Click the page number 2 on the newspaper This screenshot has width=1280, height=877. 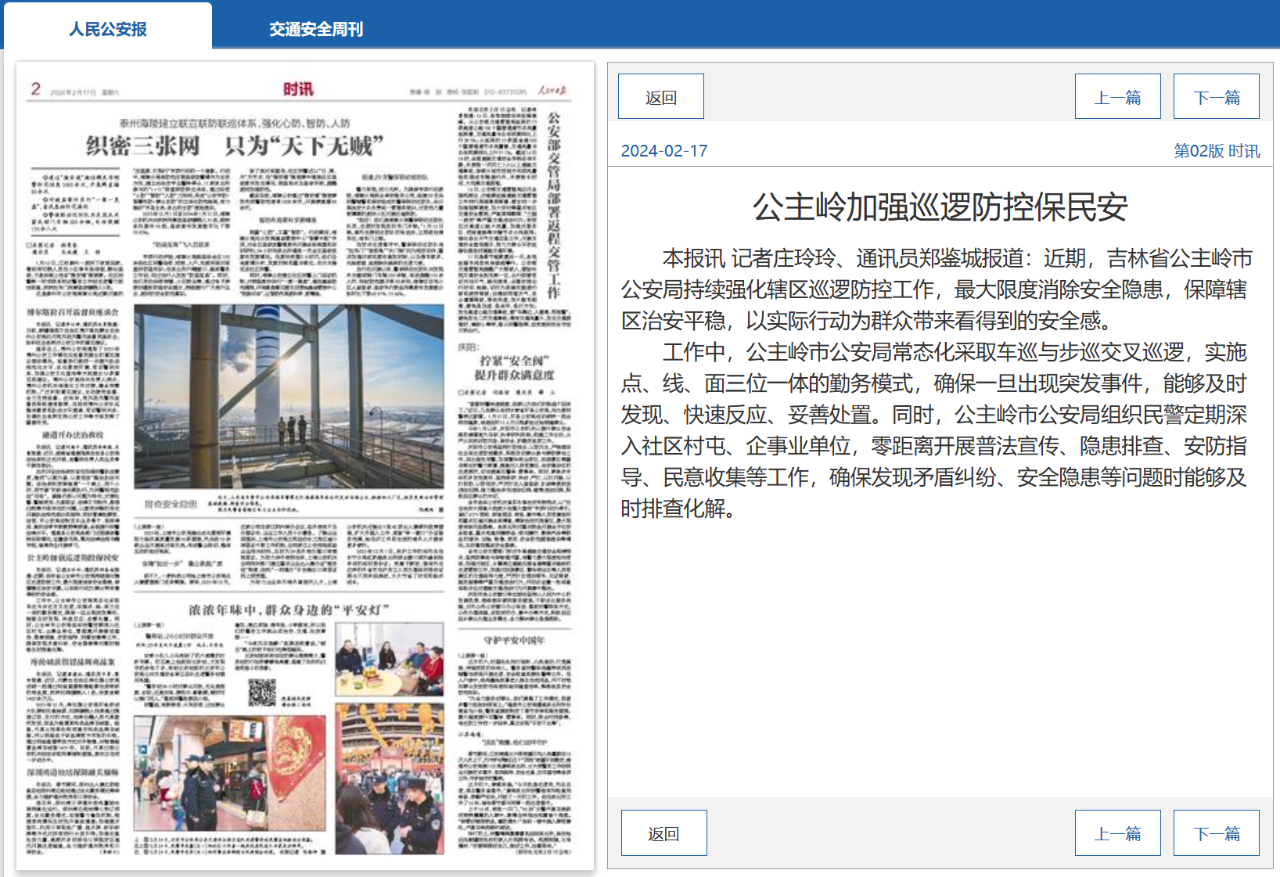click(35, 90)
